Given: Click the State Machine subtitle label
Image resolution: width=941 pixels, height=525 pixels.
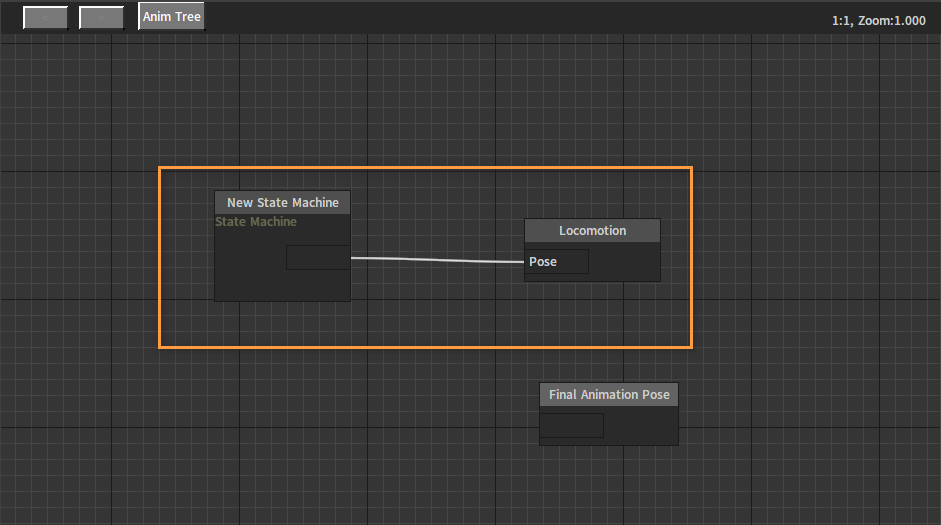Looking at the screenshot, I should (x=256, y=222).
